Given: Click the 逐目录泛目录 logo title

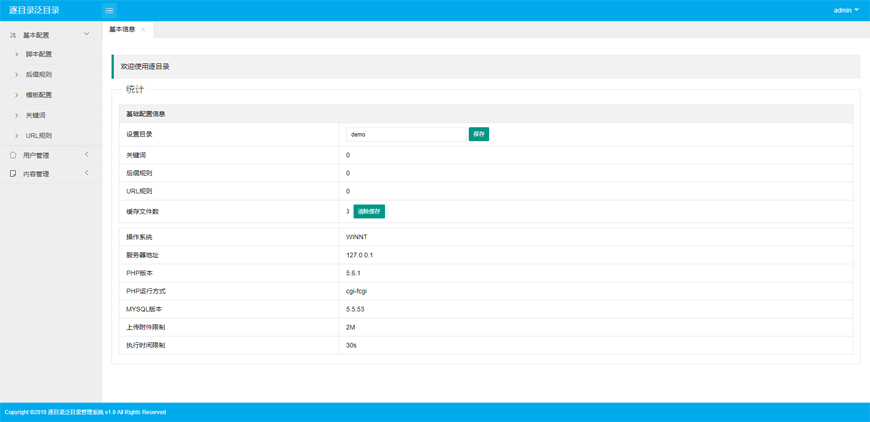Looking at the screenshot, I should pyautogui.click(x=34, y=10).
